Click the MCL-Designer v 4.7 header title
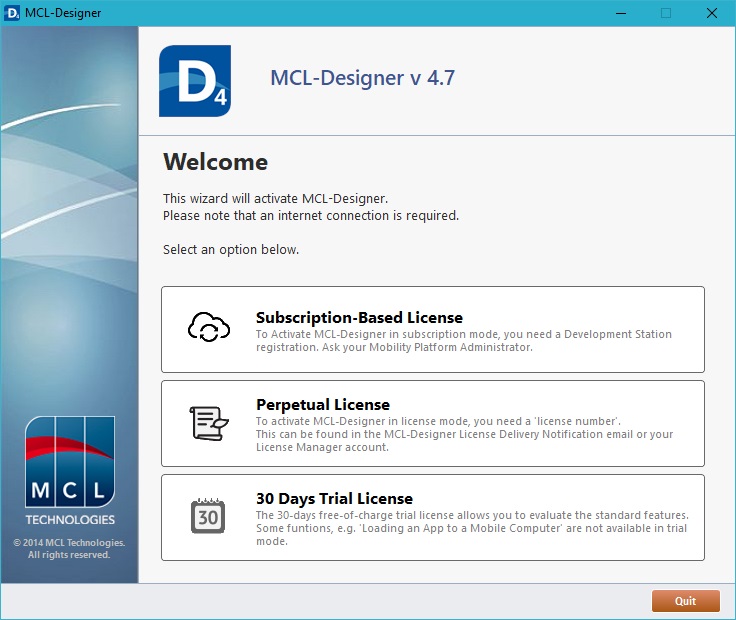The height and width of the screenshot is (620, 736). 362,78
